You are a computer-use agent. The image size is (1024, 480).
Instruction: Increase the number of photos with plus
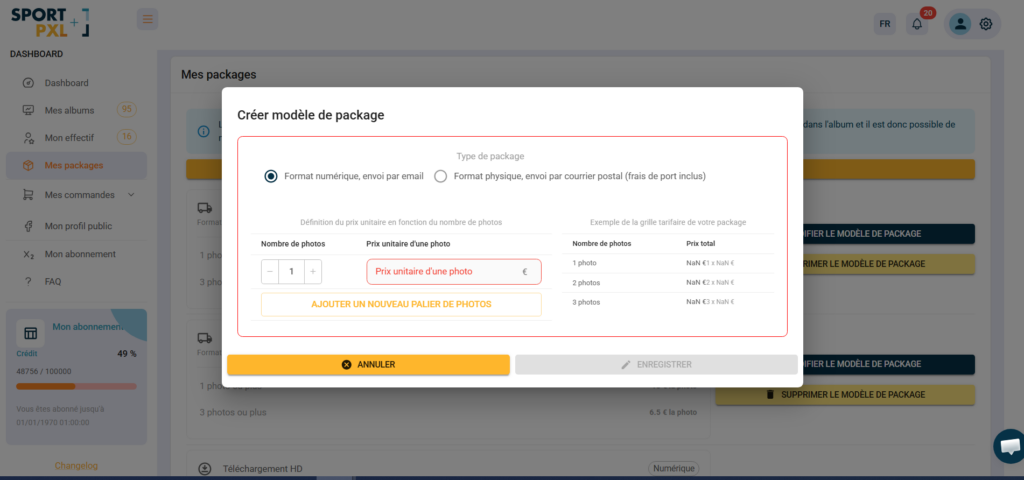(x=313, y=271)
